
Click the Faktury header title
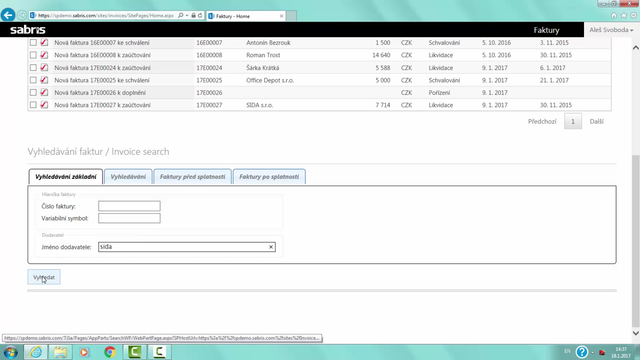coord(546,30)
